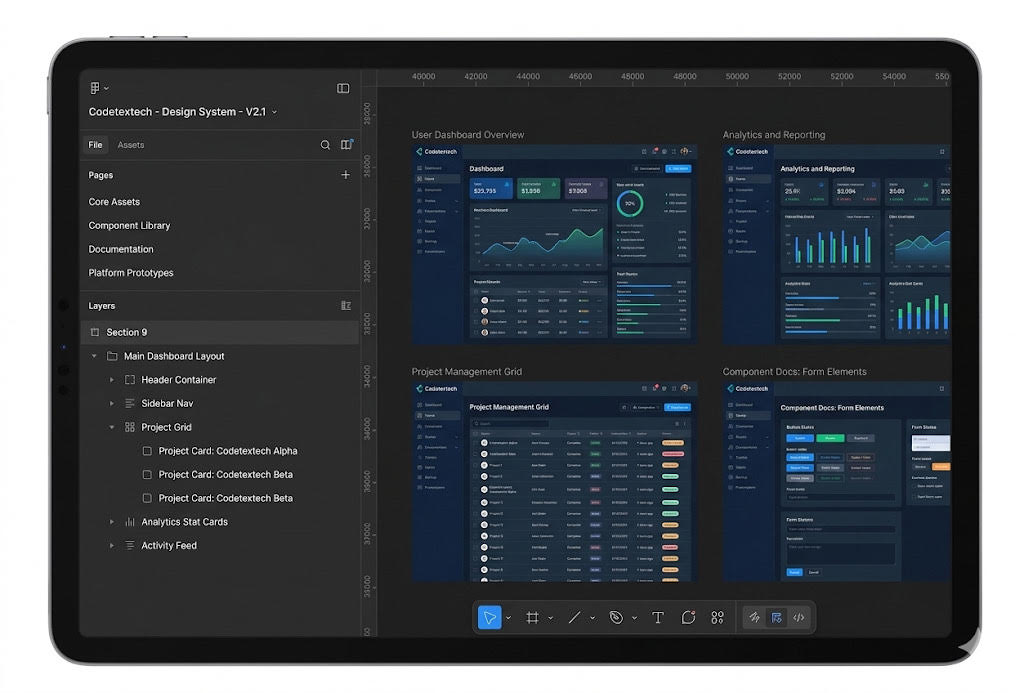Select the Sidebar Nav layer name
This screenshot has height=693, width=1024.
(x=167, y=404)
